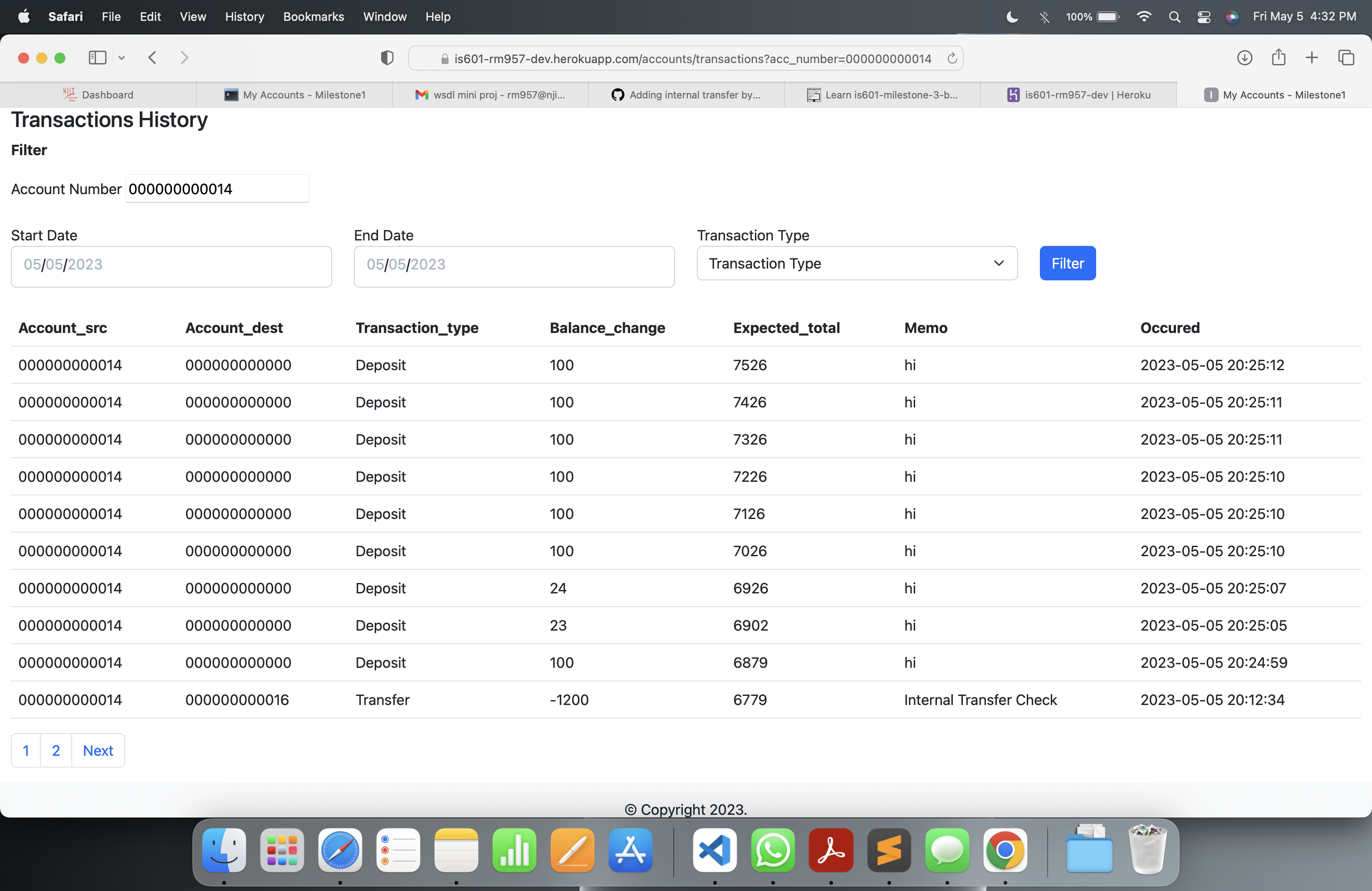Click the page 1 pagination link
This screenshot has width=1372, height=891.
pyautogui.click(x=26, y=750)
